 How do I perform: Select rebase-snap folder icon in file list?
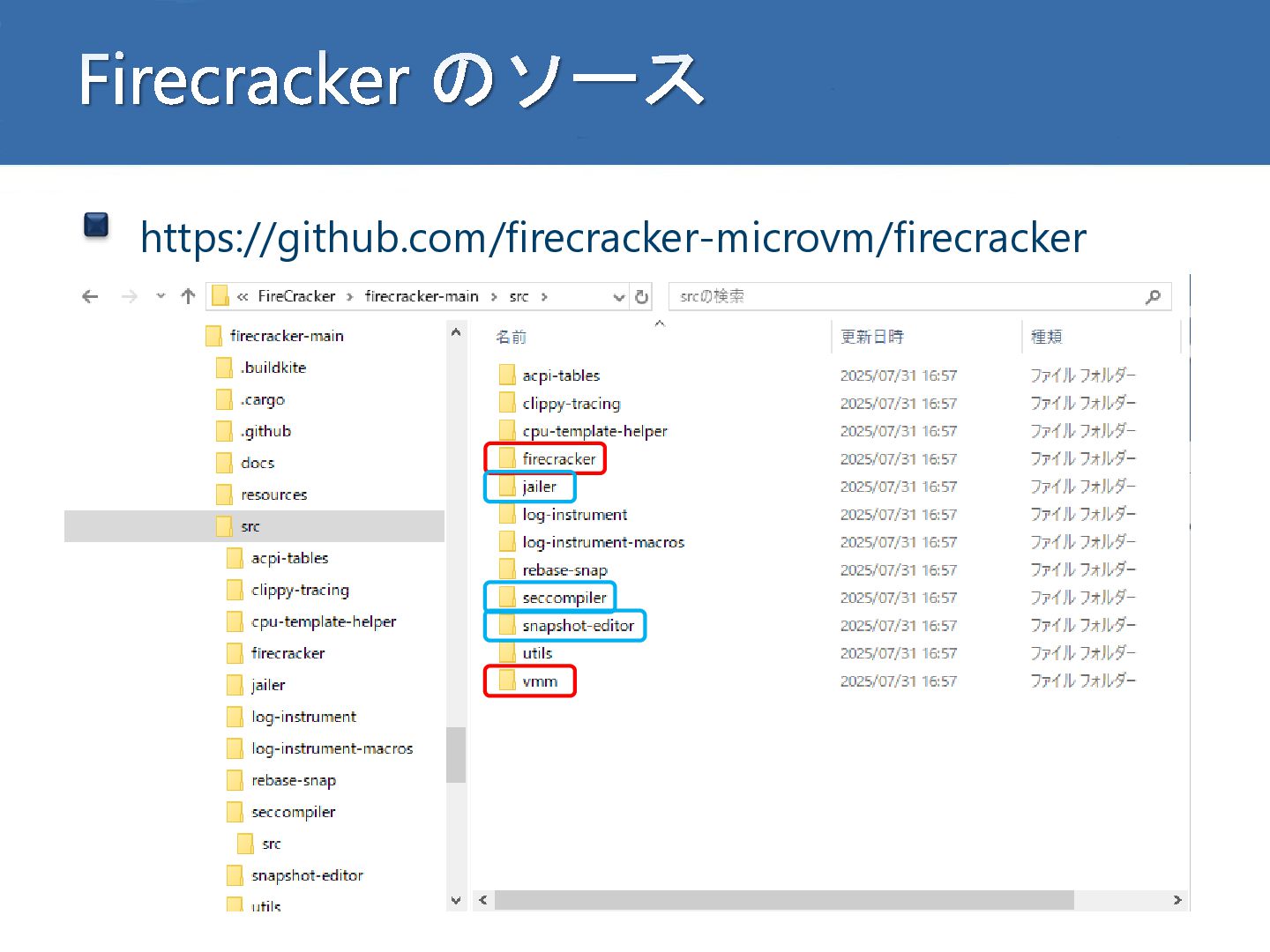507,569
